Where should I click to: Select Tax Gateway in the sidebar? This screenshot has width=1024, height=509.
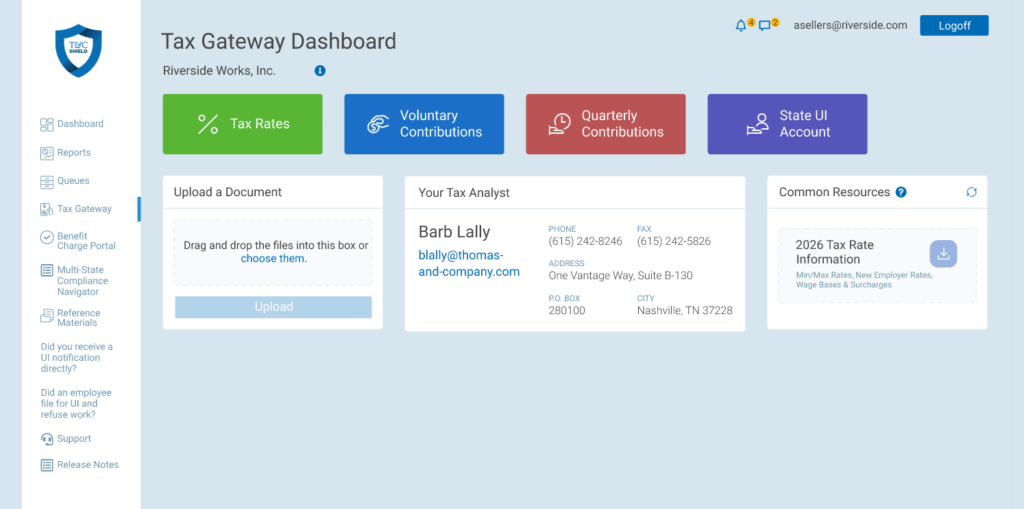click(x=84, y=209)
